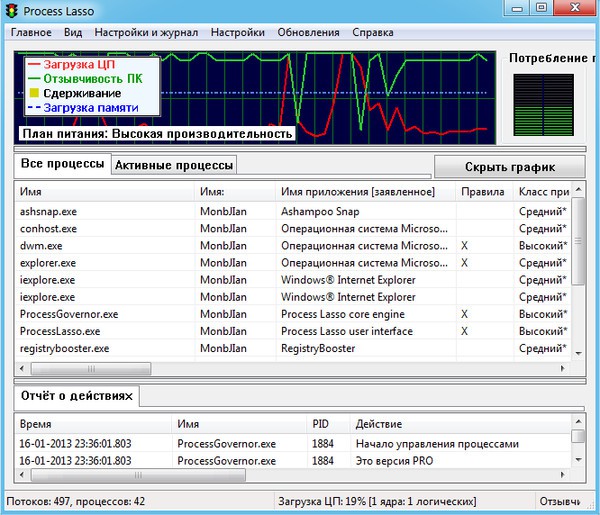Open the "Главное" menu
Image resolution: width=600 pixels, height=515 pixels.
tap(31, 32)
